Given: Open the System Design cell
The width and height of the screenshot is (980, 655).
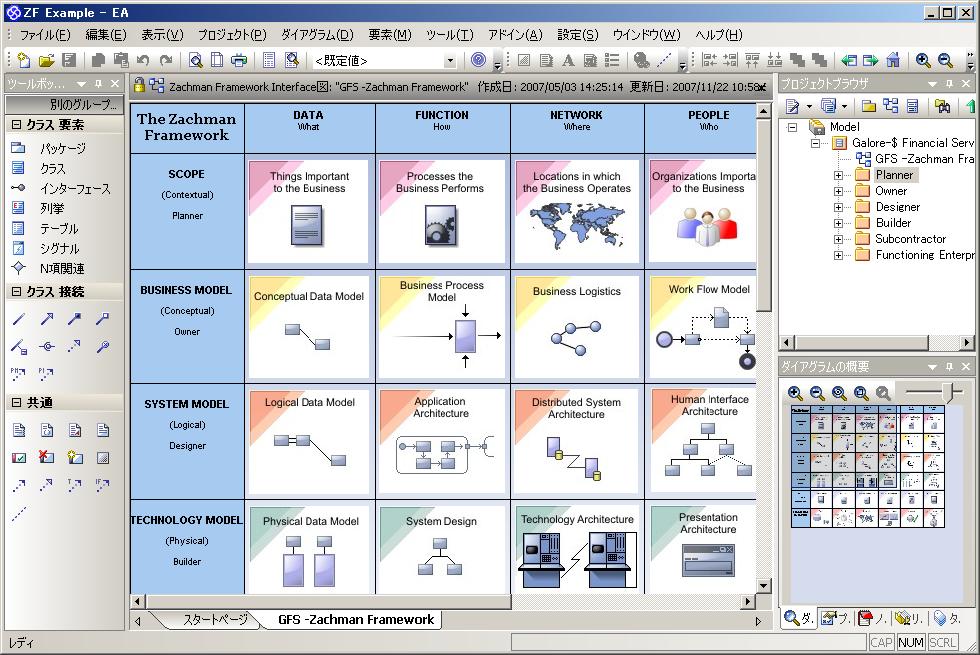Looking at the screenshot, I should point(441,550).
